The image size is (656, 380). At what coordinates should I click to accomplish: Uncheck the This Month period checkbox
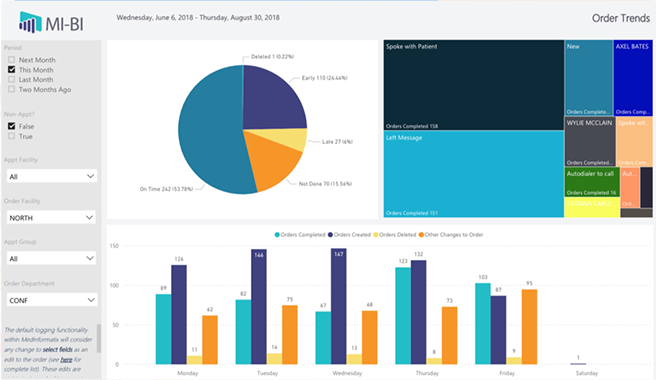coord(12,69)
